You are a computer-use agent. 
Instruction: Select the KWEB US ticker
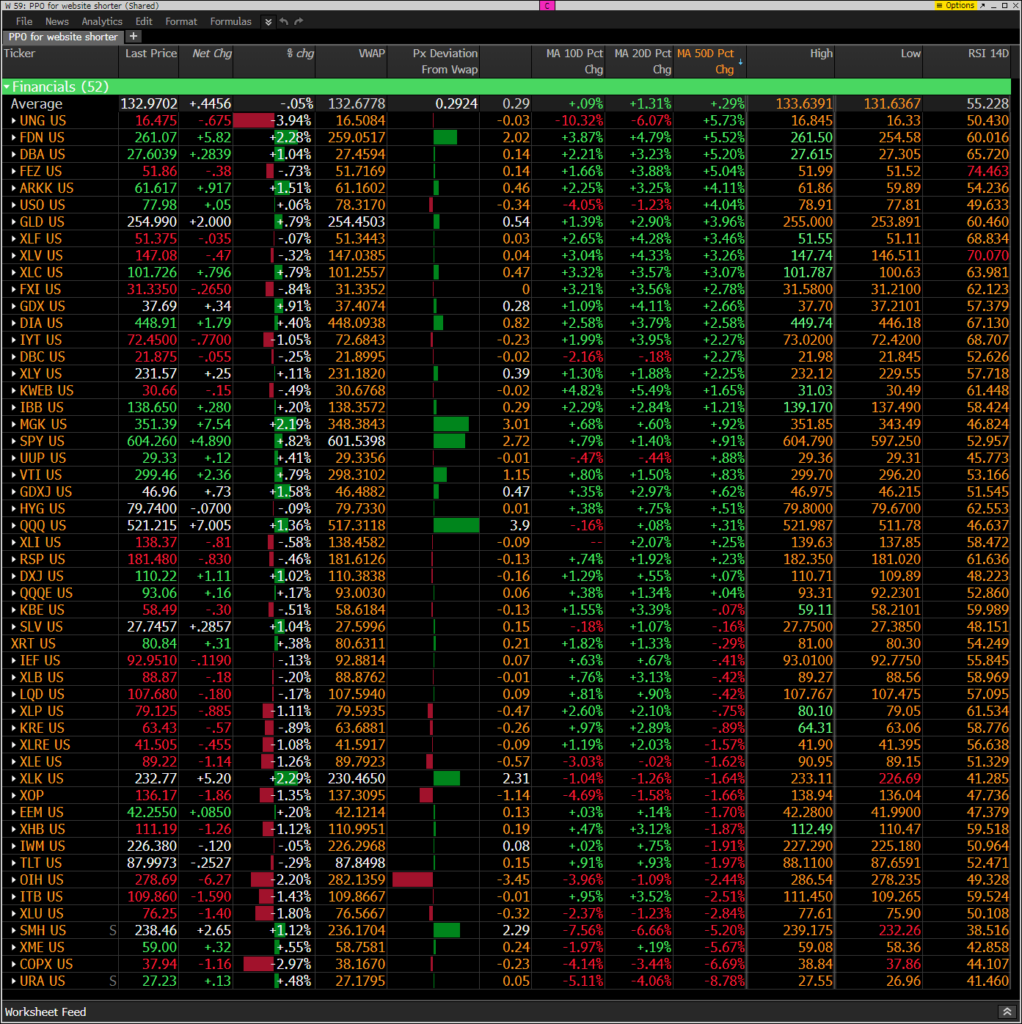46,391
